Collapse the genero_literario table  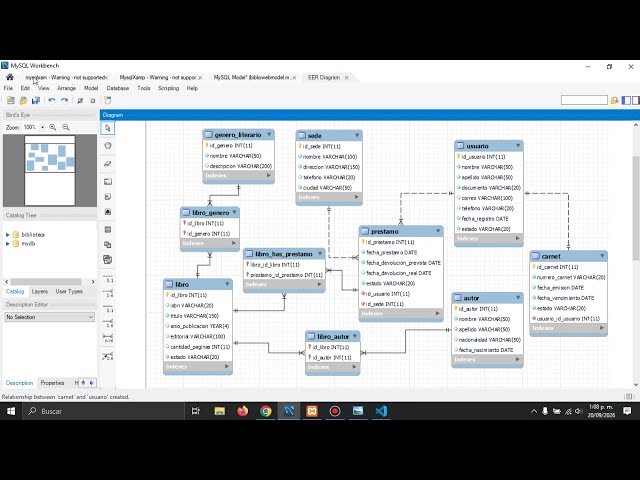tap(269, 134)
